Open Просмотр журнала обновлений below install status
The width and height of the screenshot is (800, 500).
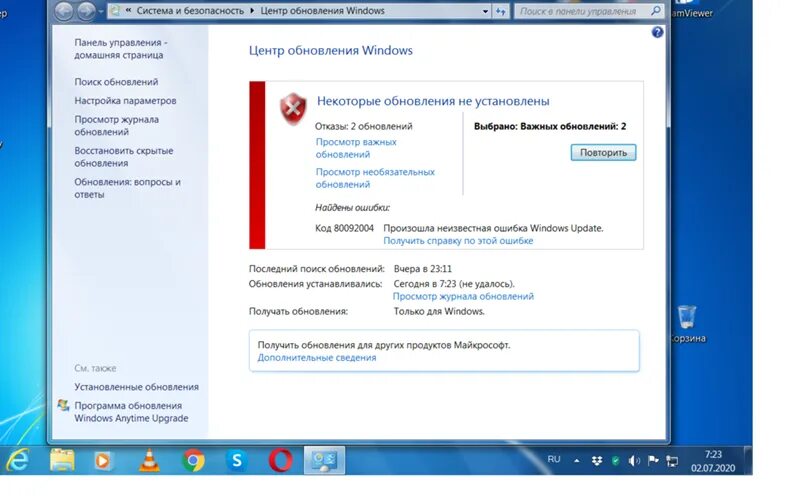[463, 296]
